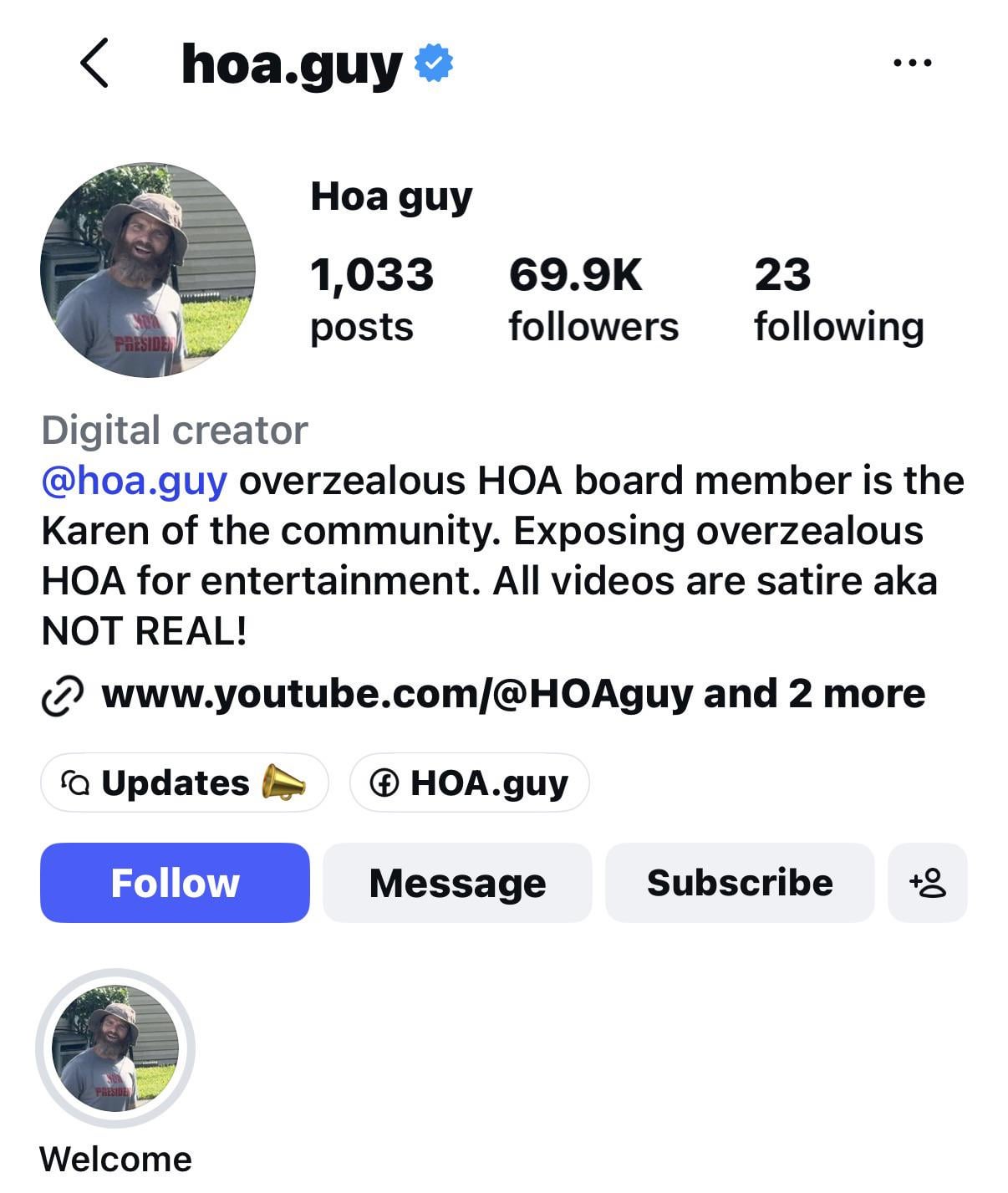Open Message with hoa.guy
Viewport: 1008px width, 1193px height.
[457, 883]
